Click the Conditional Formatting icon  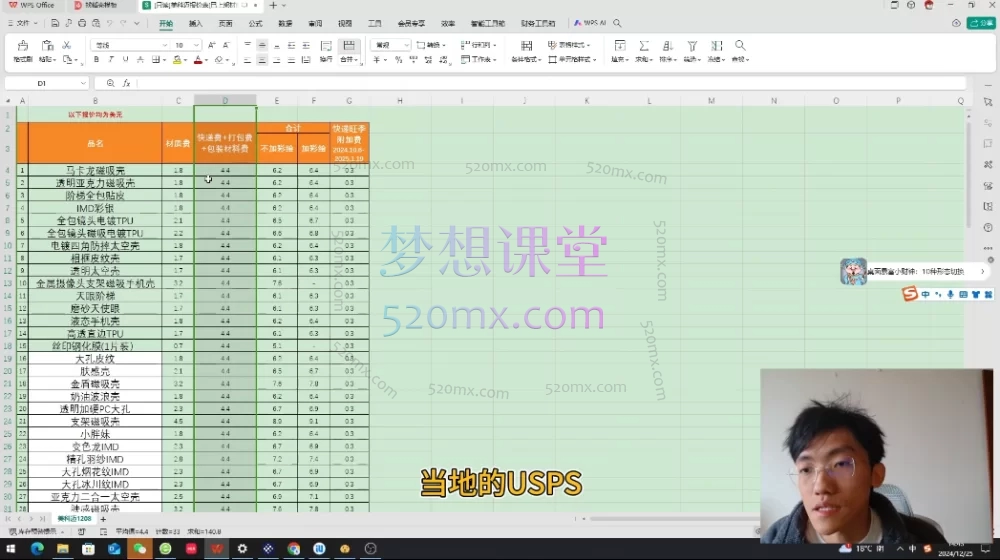tap(526, 46)
